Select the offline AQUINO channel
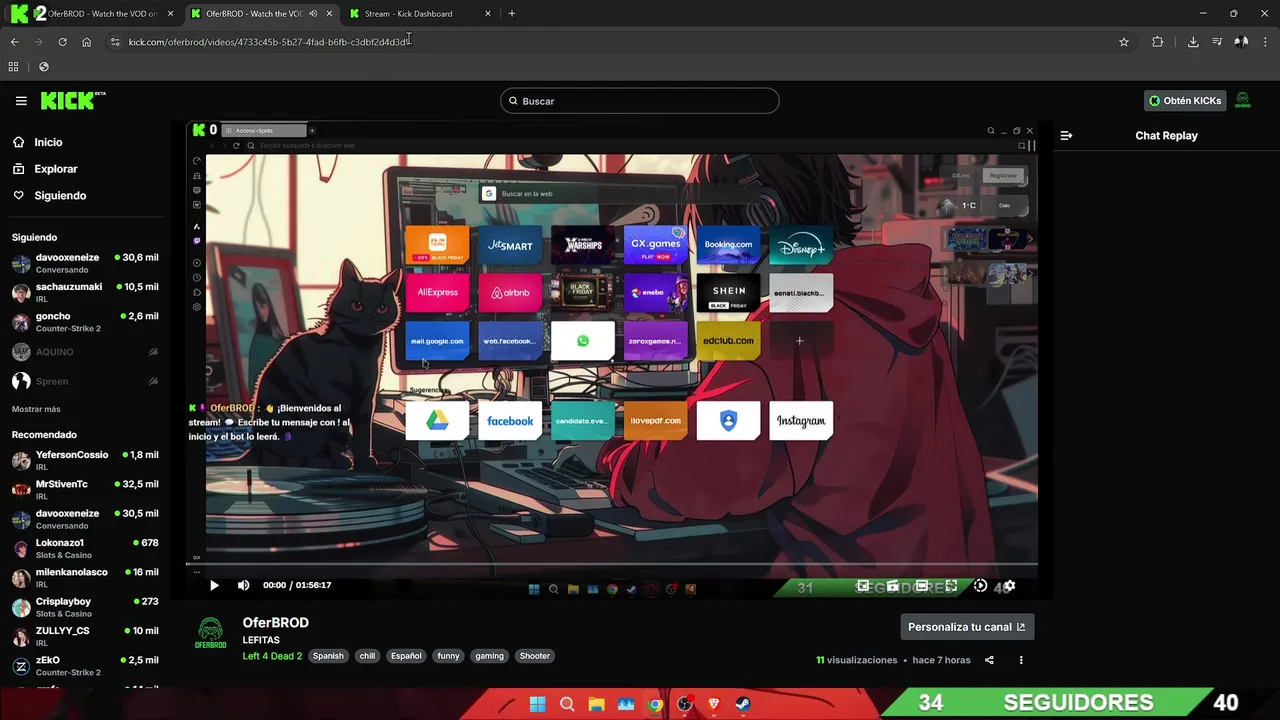 click(85, 352)
